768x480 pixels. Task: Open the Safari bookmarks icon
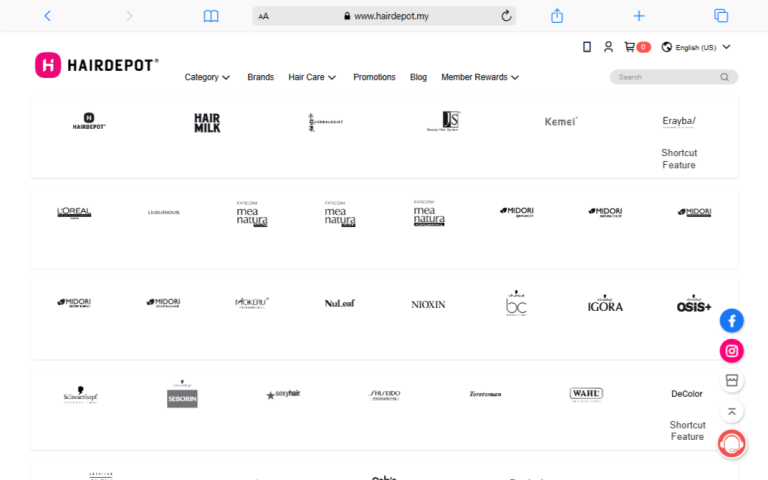pyautogui.click(x=210, y=16)
